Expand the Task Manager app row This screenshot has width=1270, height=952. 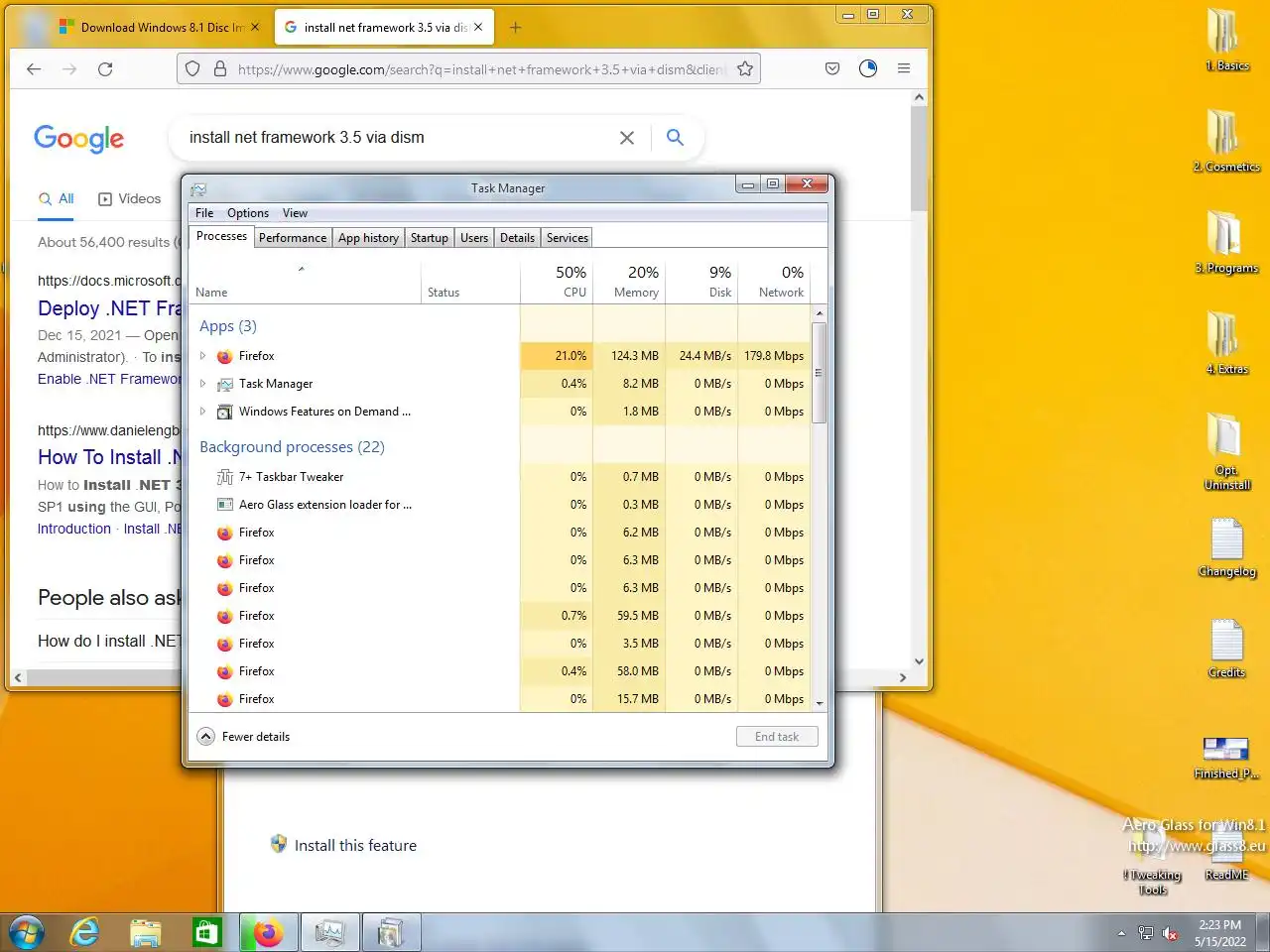(203, 384)
